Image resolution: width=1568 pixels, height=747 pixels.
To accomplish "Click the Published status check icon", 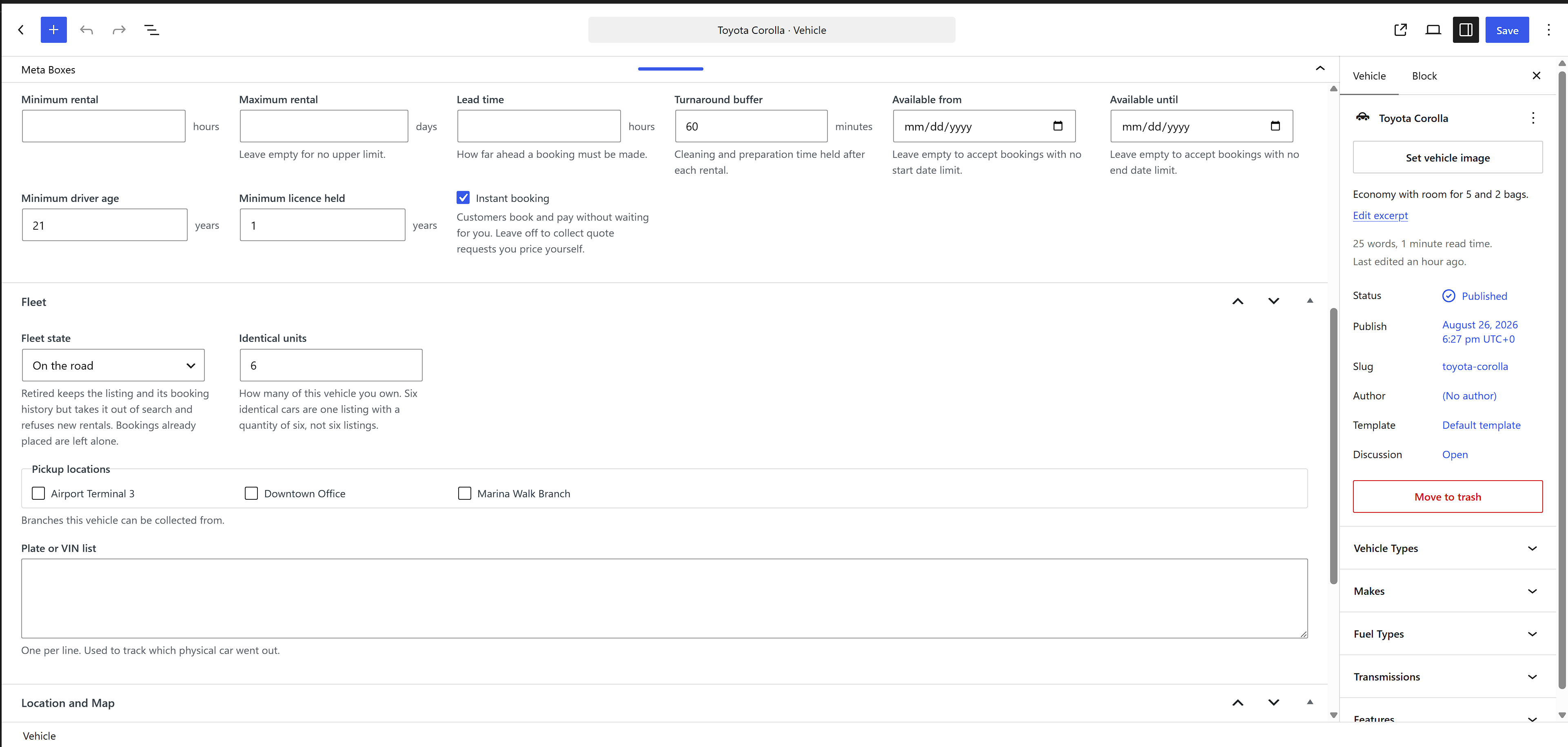I will (1449, 296).
